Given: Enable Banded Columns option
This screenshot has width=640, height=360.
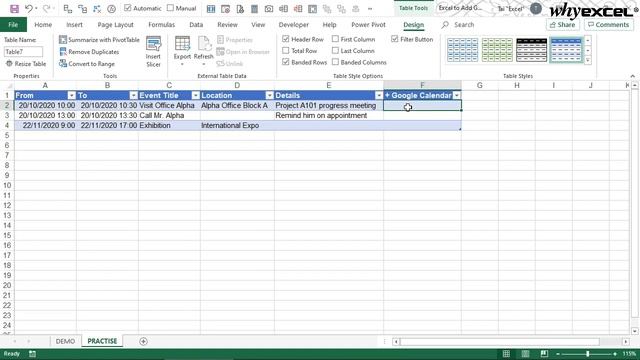Looking at the screenshot, I should (x=335, y=62).
